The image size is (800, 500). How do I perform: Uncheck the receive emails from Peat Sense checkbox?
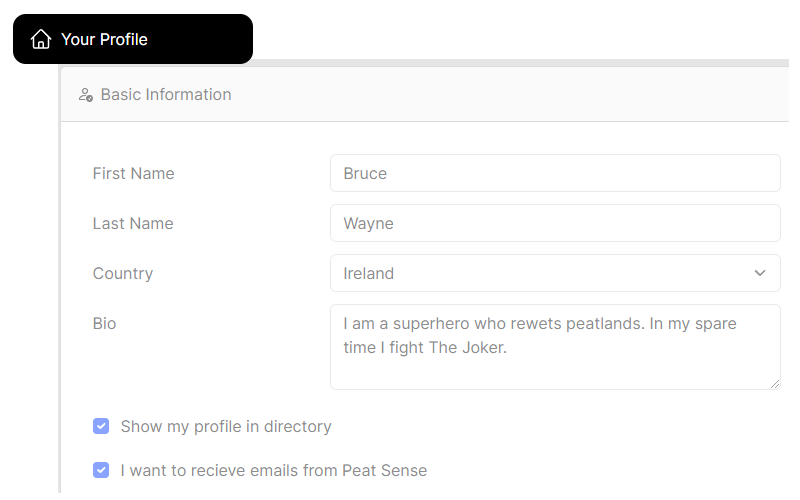(x=101, y=470)
